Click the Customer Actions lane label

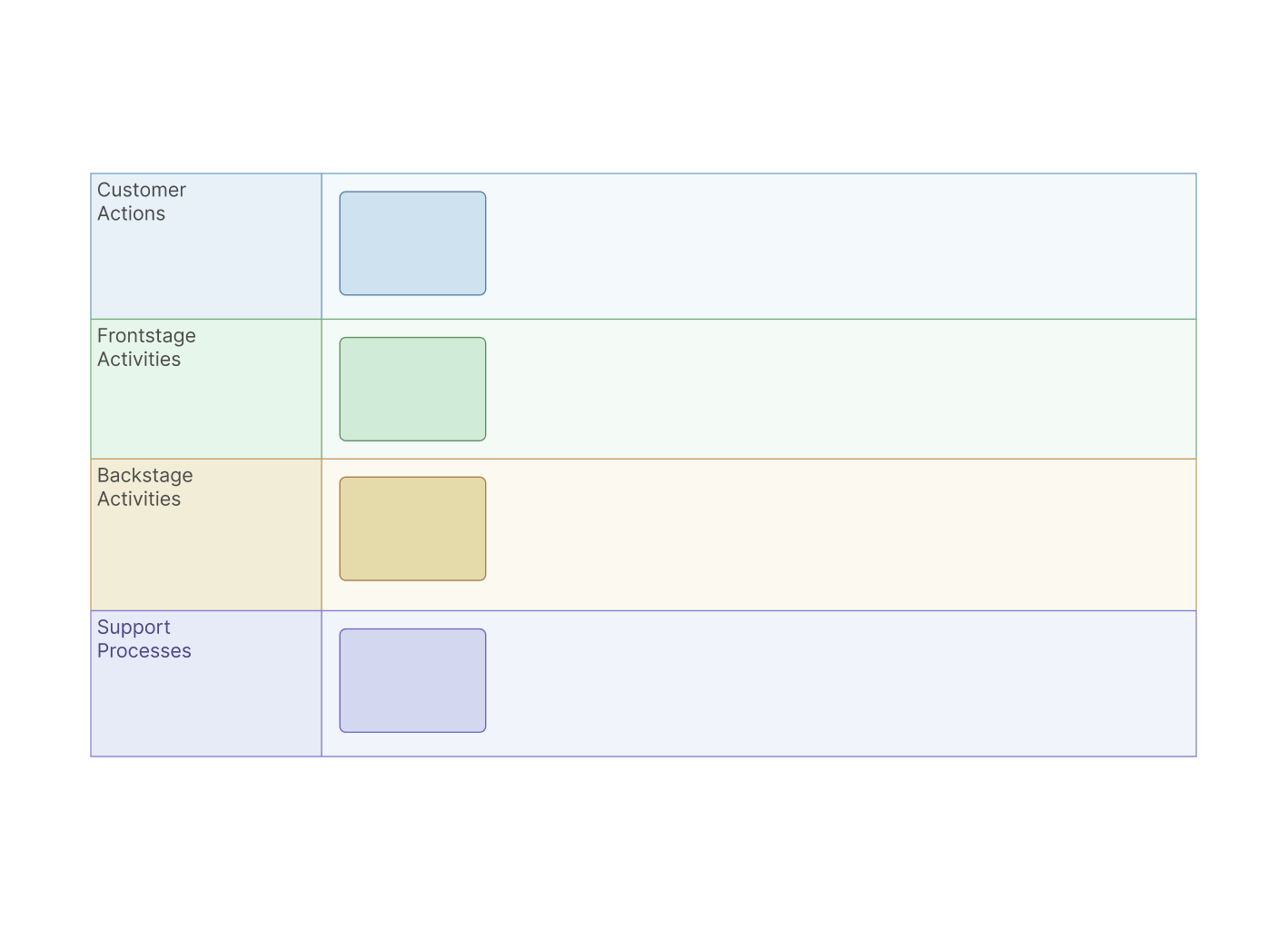(141, 202)
